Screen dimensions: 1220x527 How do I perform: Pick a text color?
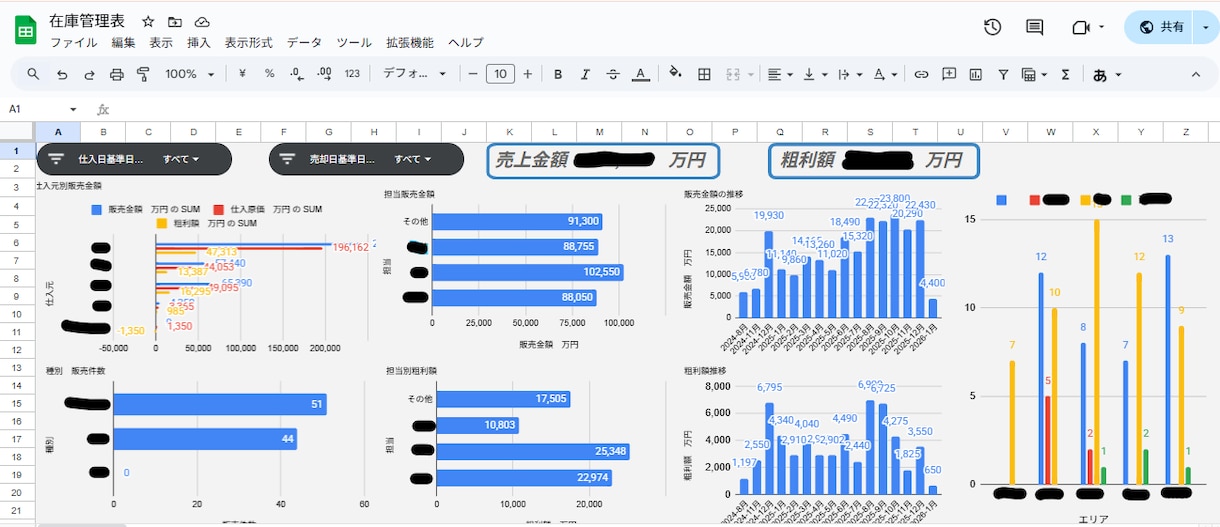click(641, 74)
